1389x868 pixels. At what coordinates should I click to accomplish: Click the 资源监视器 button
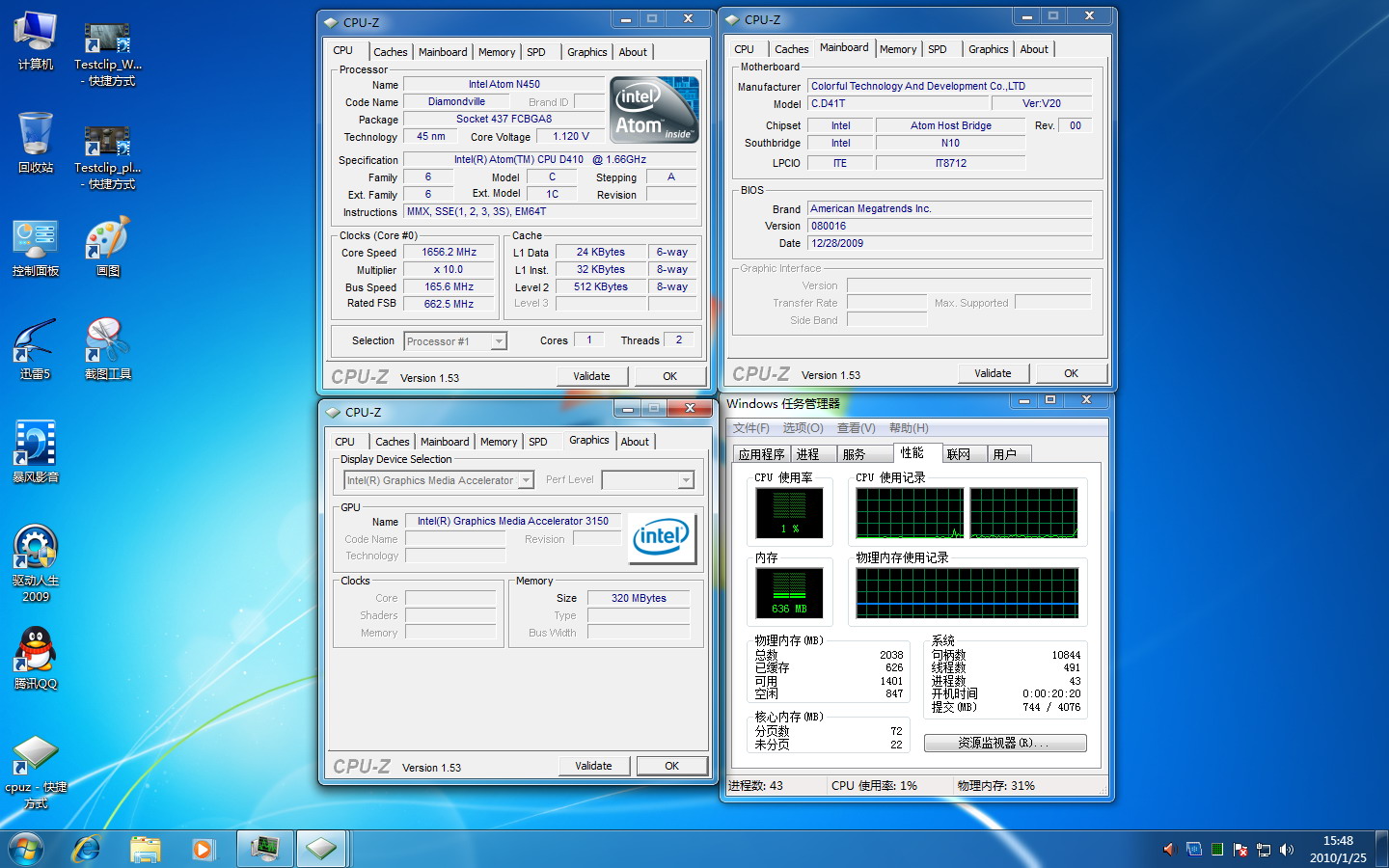pos(1004,743)
